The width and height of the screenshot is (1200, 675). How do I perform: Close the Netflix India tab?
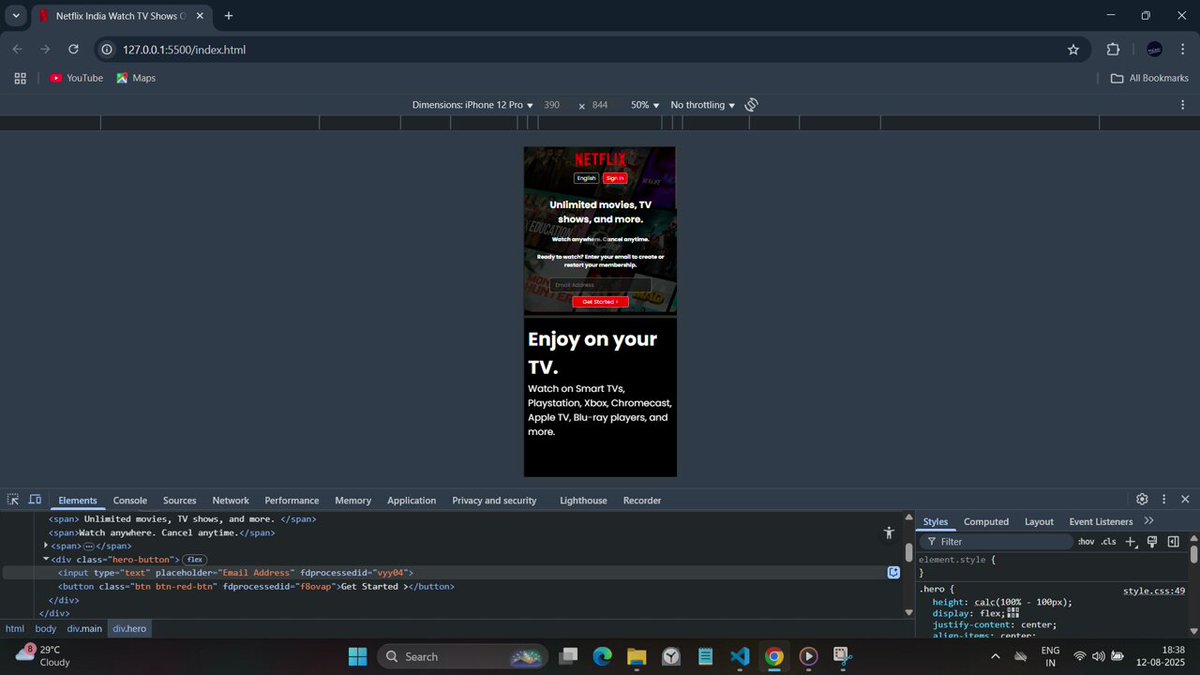pyautogui.click(x=199, y=16)
